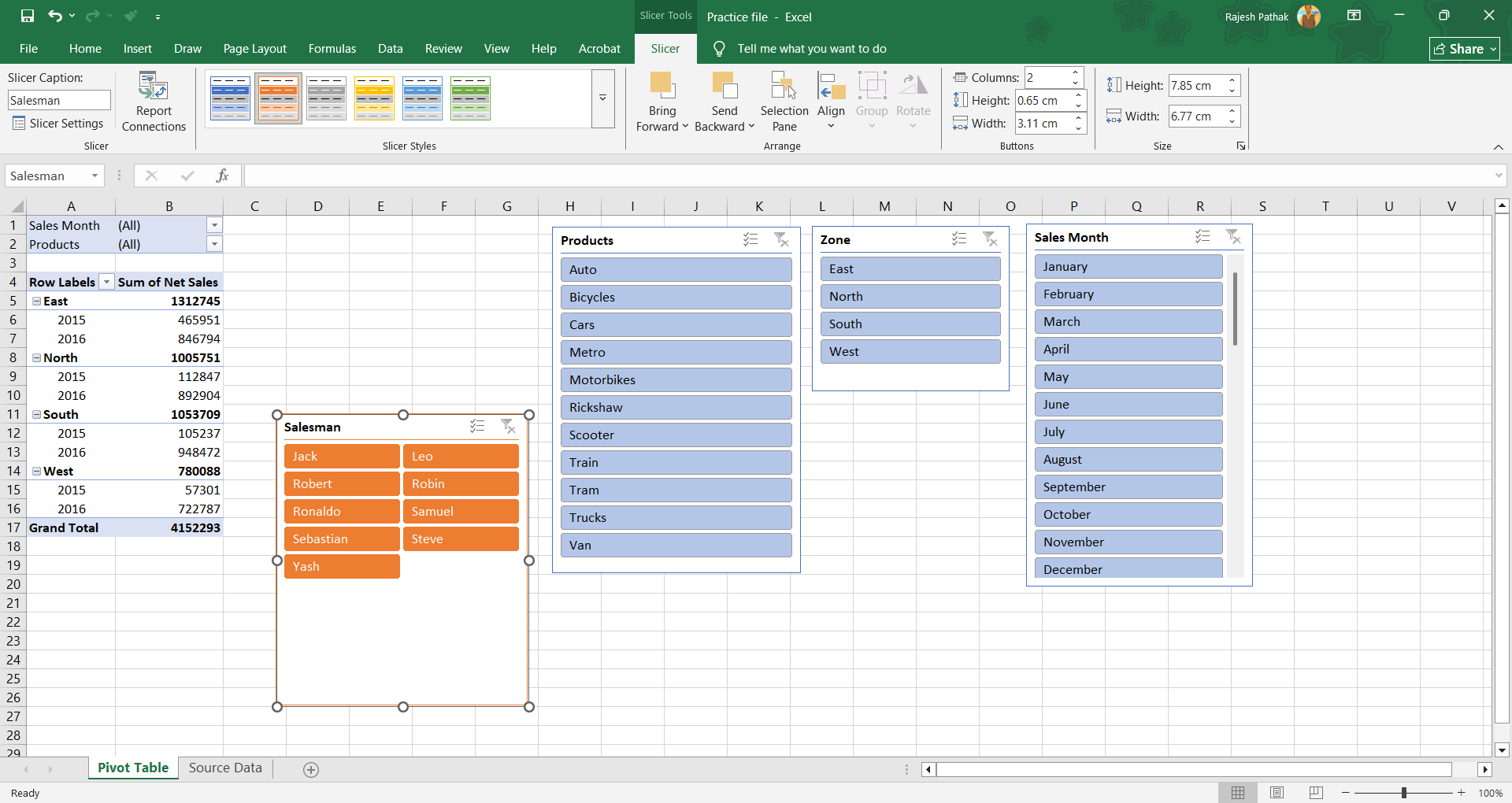Toggle multi-select on the Zone slicer
The image size is (1512, 803).
click(958, 239)
